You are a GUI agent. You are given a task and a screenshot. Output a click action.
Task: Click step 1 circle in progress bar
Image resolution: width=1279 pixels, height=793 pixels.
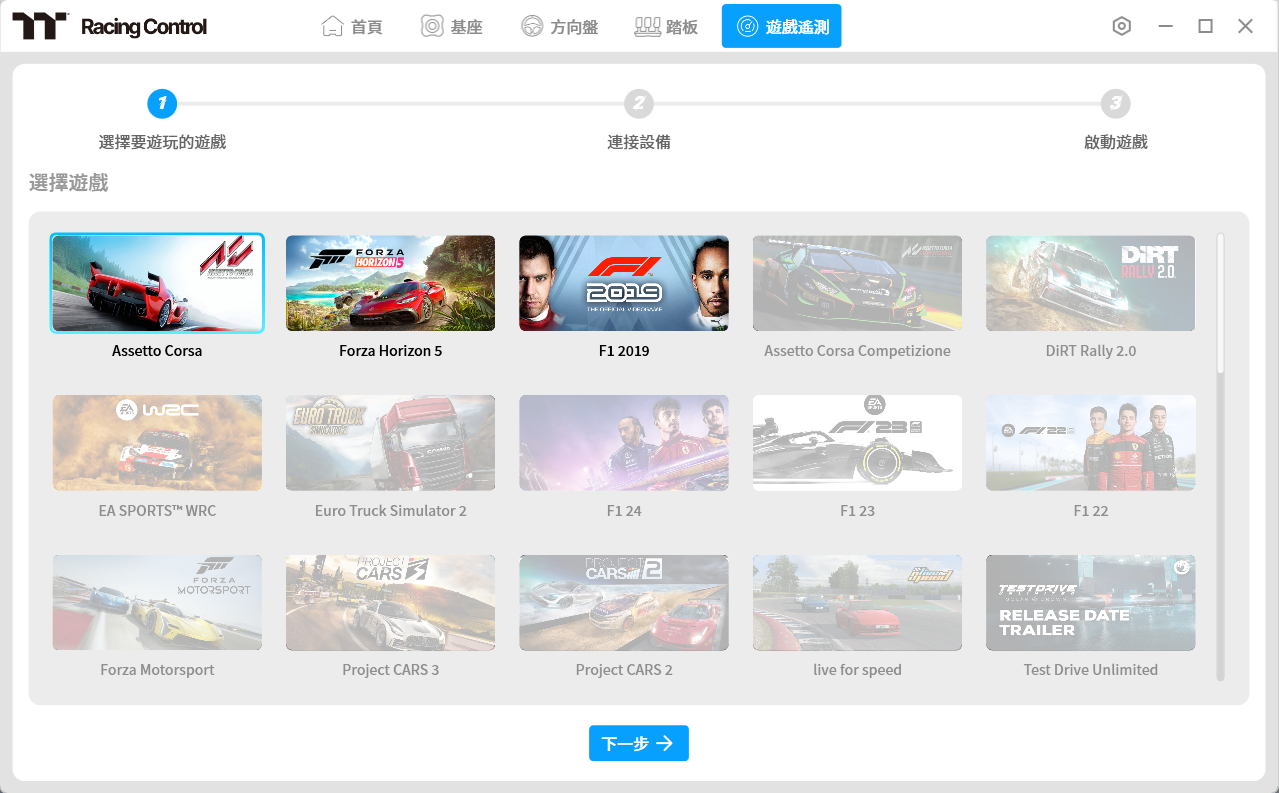tap(162, 103)
